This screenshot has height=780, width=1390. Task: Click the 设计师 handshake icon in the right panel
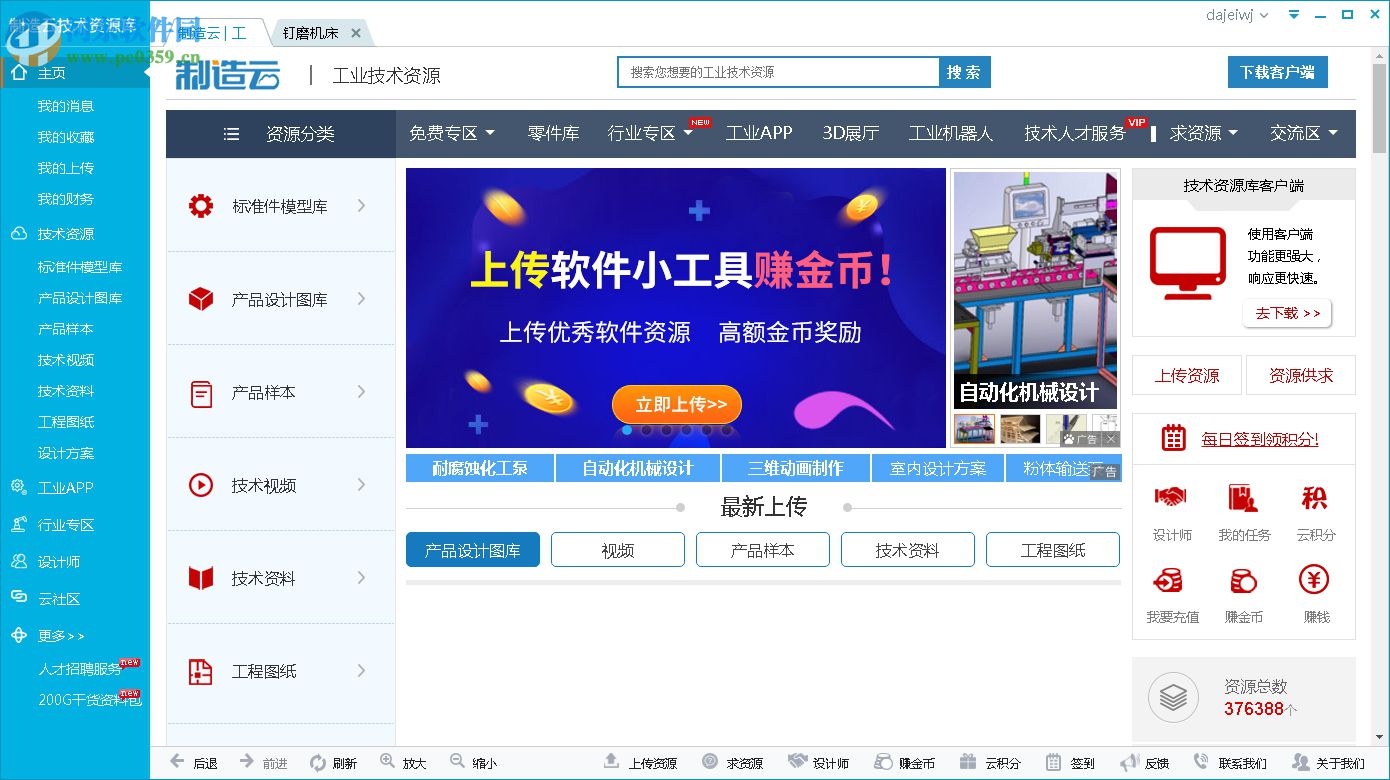pyautogui.click(x=1171, y=497)
